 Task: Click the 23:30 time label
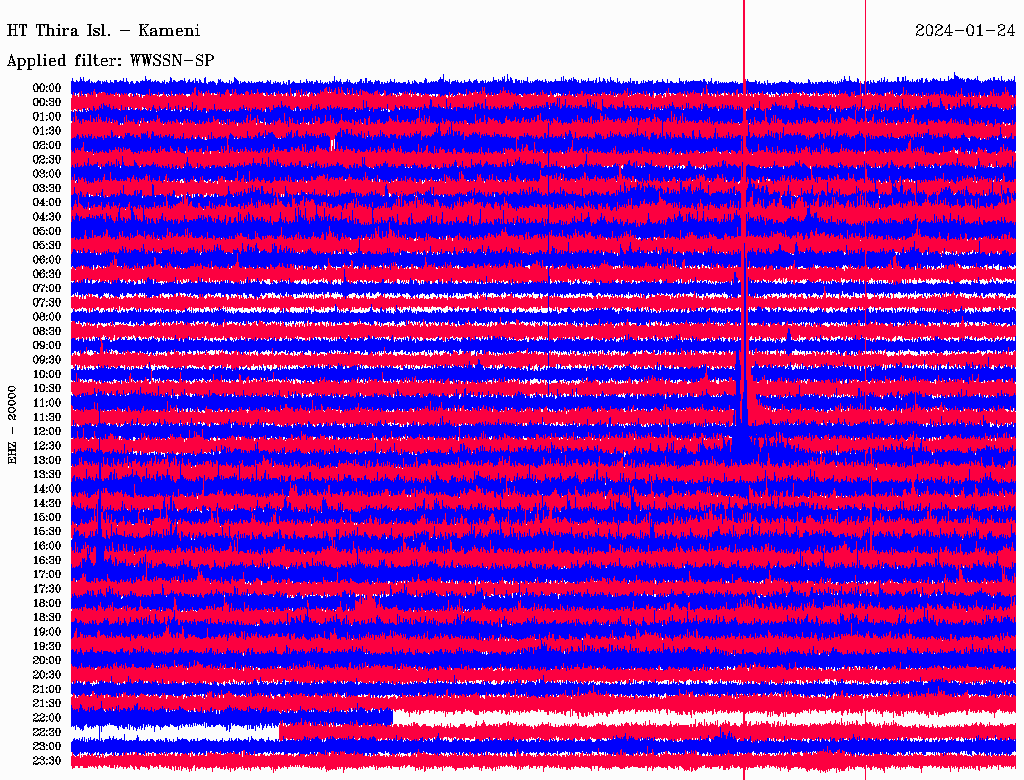tap(47, 761)
